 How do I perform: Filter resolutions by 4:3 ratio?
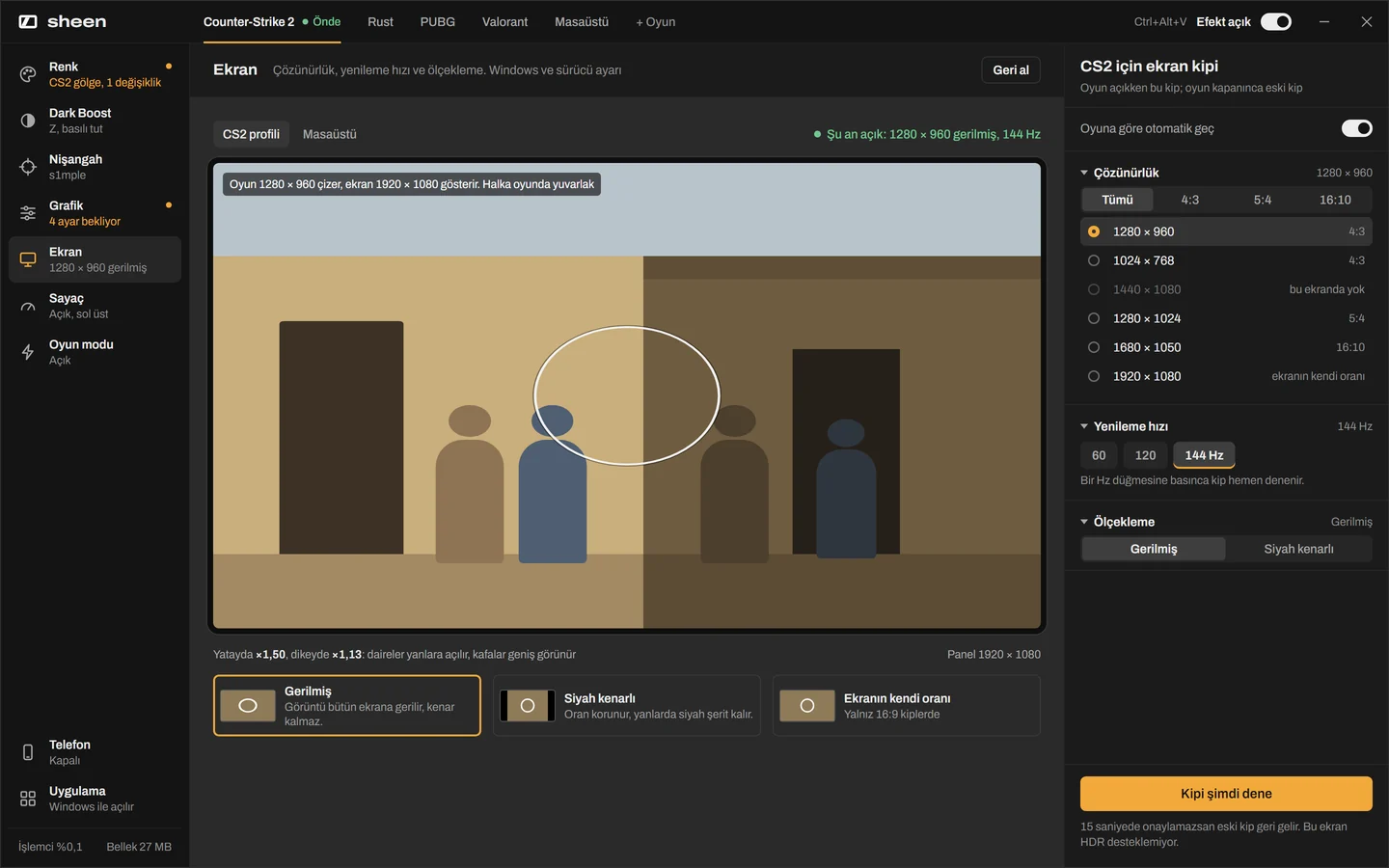pos(1190,200)
